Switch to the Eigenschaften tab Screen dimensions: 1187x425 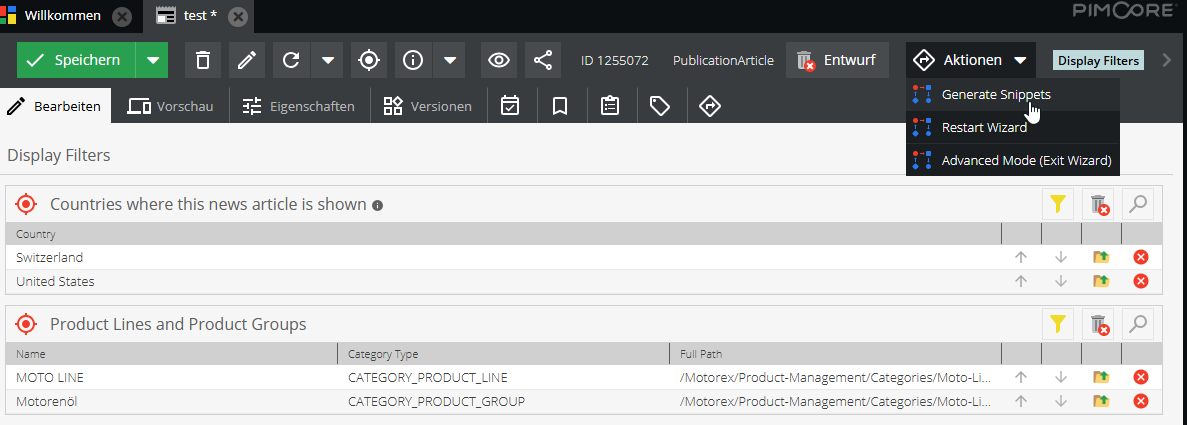300,106
